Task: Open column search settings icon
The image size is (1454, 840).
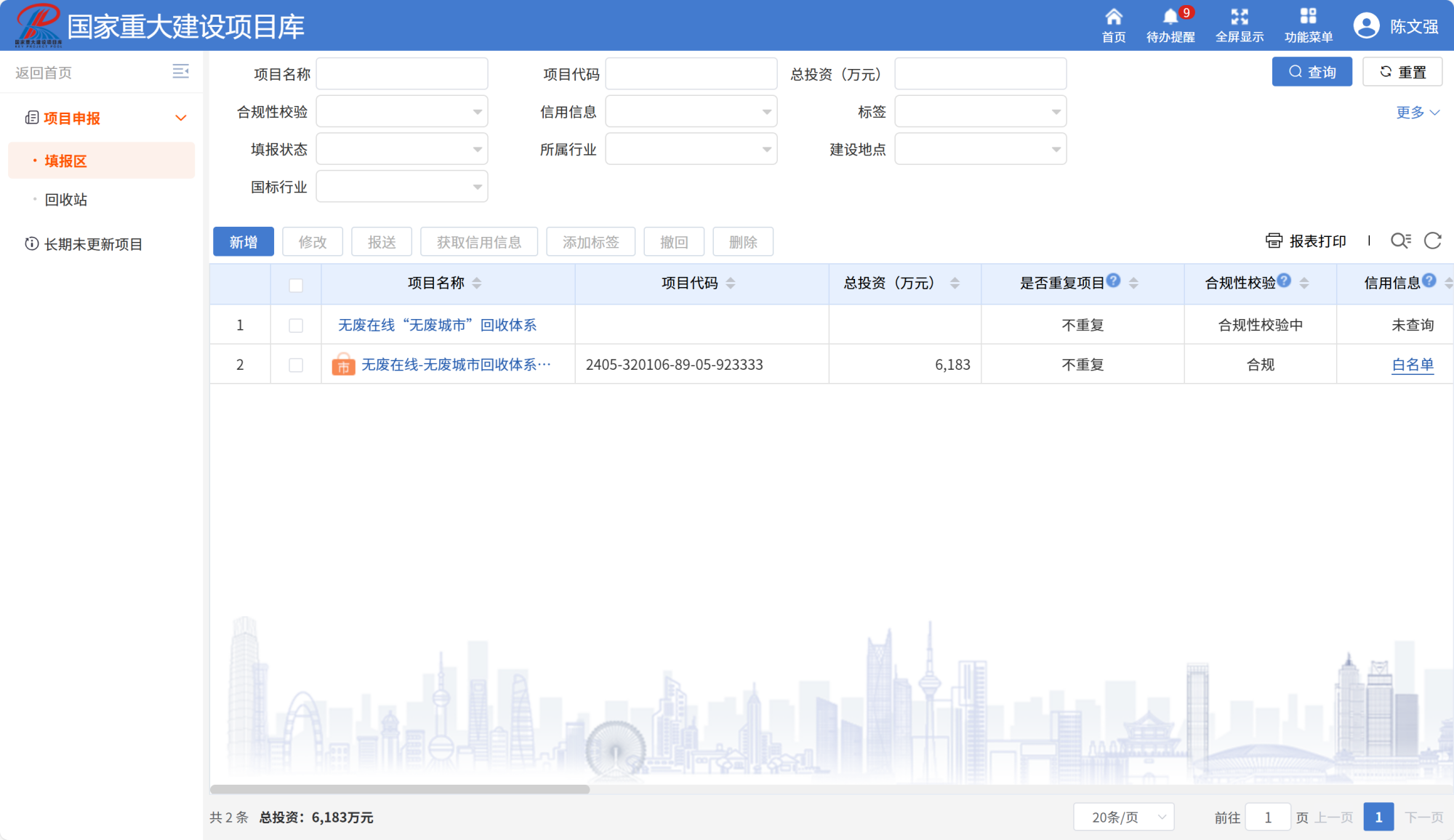Action: [x=1400, y=241]
